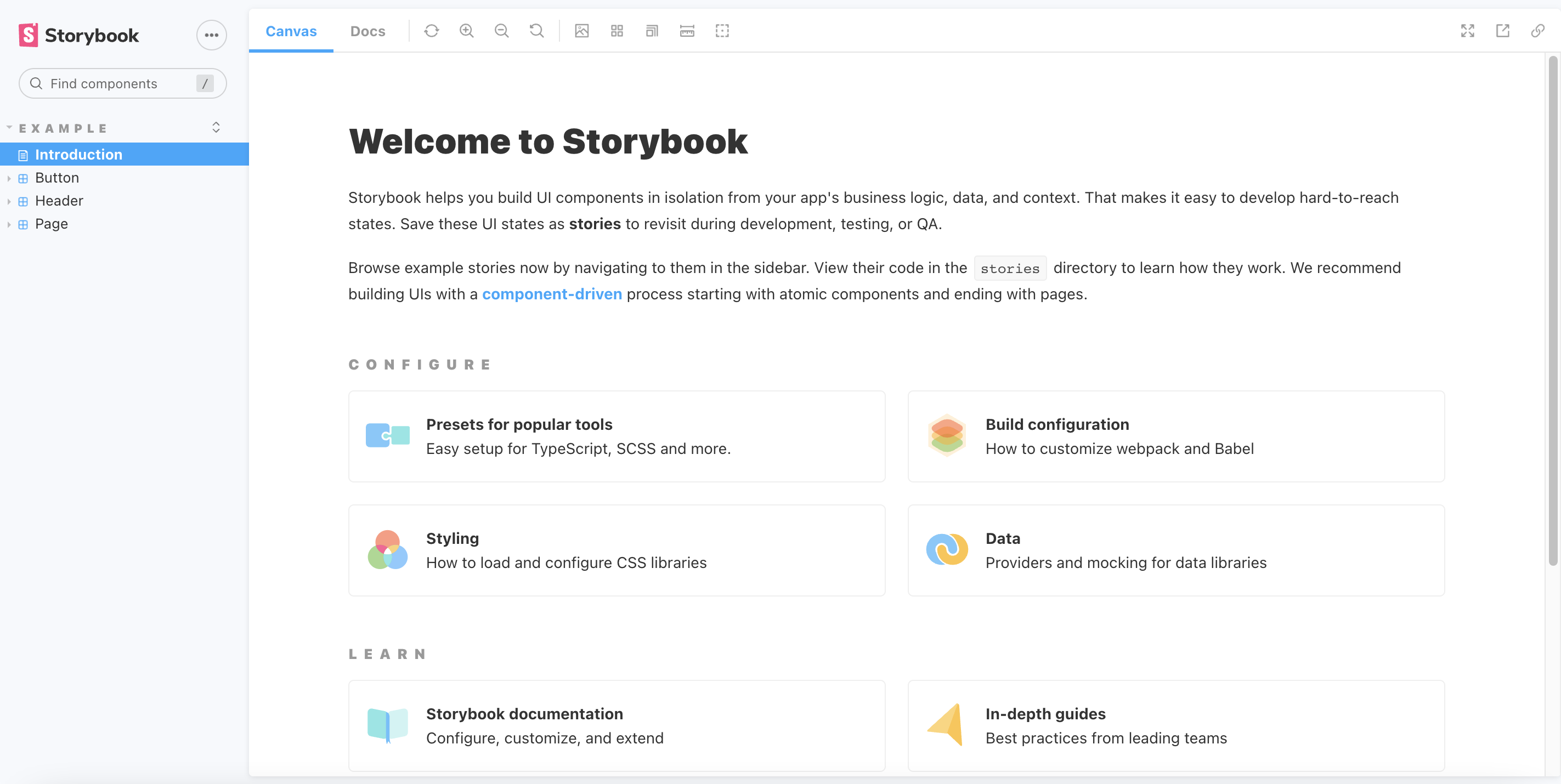The height and width of the screenshot is (784, 1561).
Task: Click the canvas vertical scrollbar
Action: [1553, 310]
